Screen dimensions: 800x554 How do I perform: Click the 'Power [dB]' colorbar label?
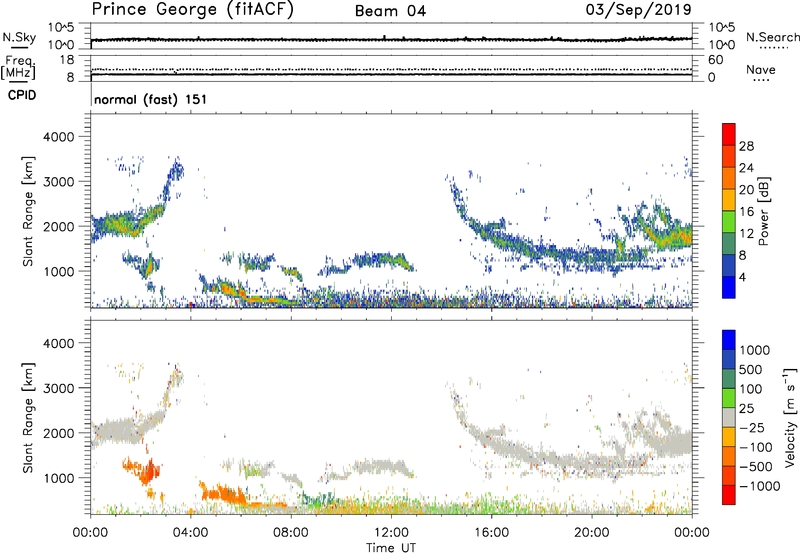[x=763, y=211]
